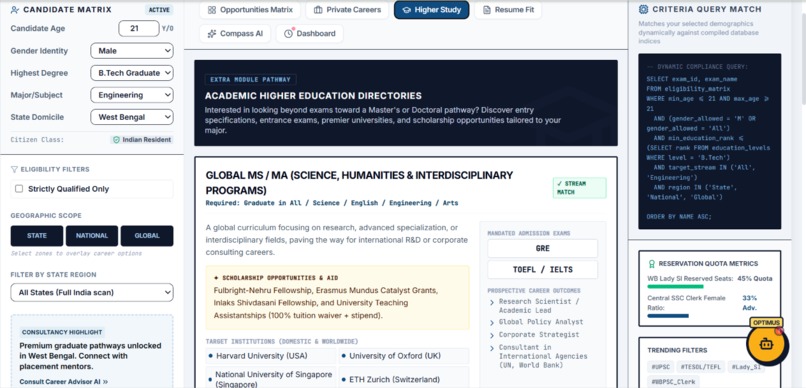Enable the Strictly Qualified Only checkbox
Image resolution: width=806 pixels, height=388 pixels.
click(x=19, y=189)
